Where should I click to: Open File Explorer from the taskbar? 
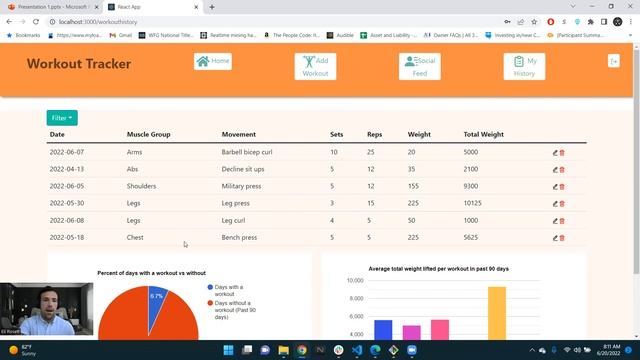click(x=284, y=350)
